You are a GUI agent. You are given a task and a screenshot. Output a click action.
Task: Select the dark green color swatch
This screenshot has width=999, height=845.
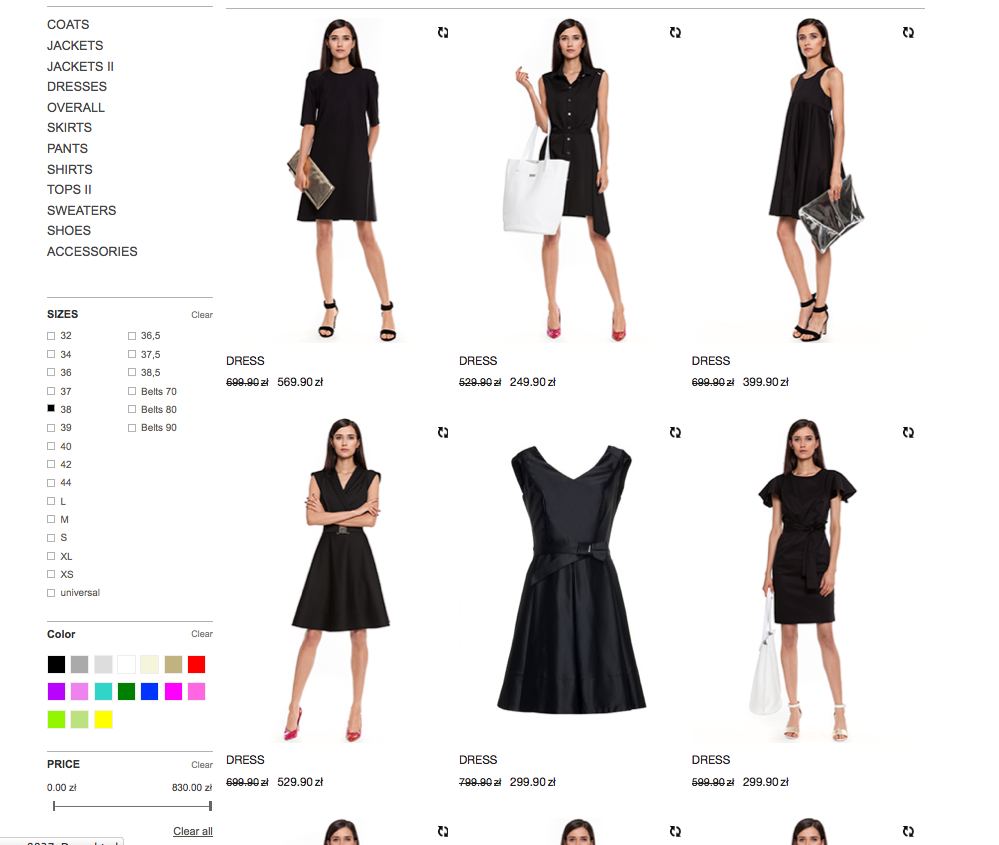point(126,691)
